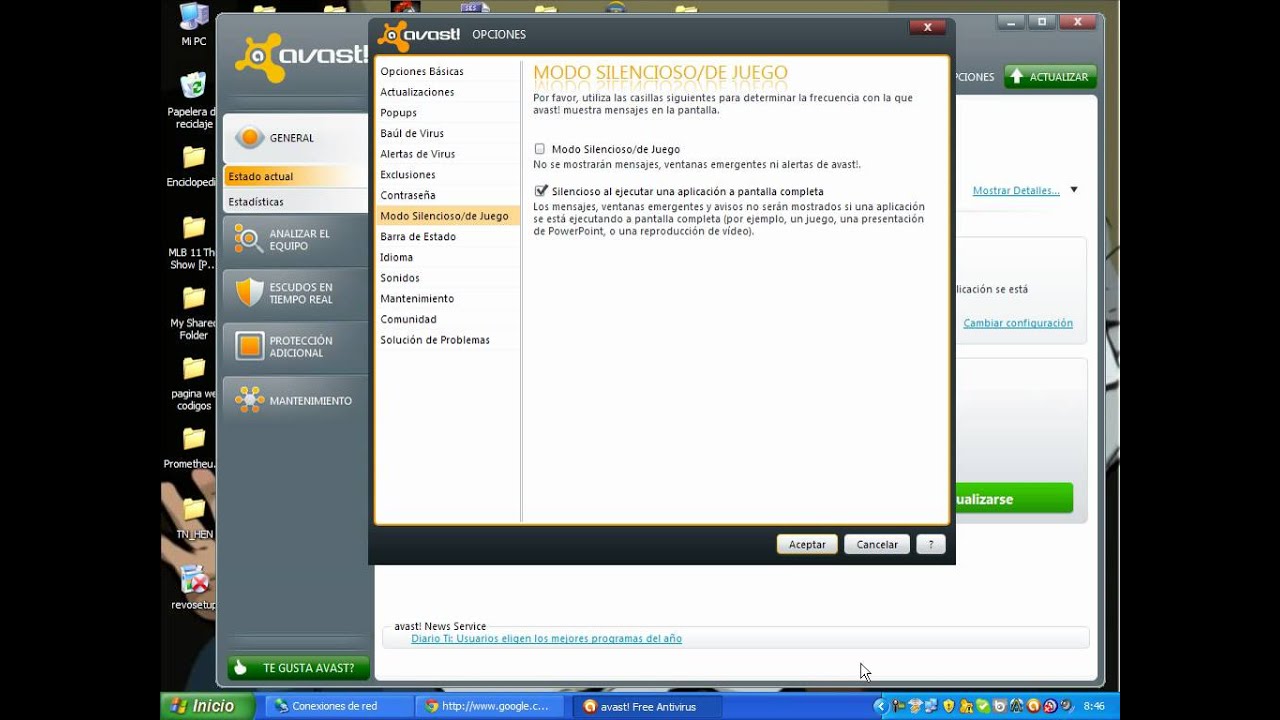1280x720 pixels.
Task: Open Estado actual tab in main window
Action: [x=296, y=176]
